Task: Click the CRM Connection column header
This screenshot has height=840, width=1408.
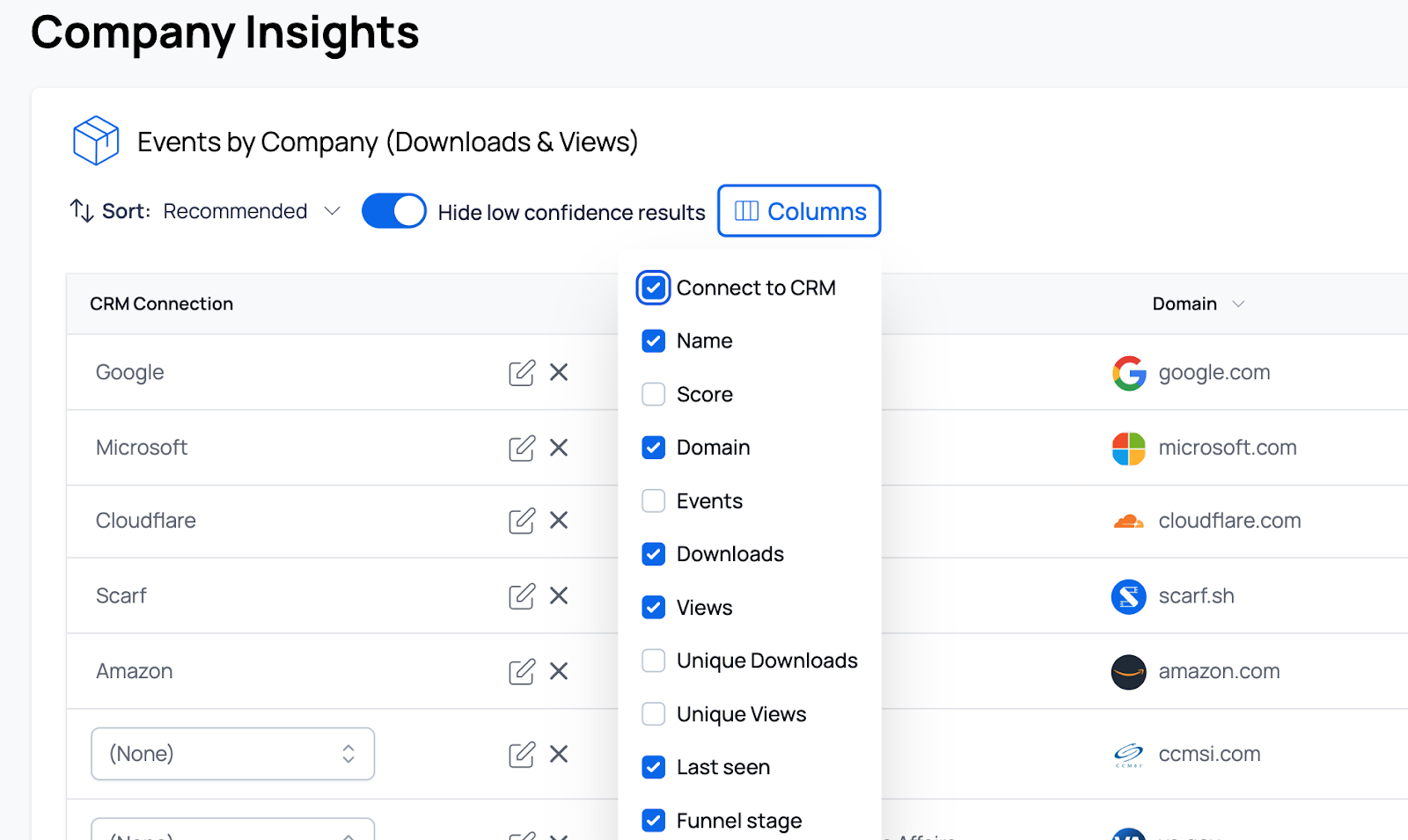Action: 162,304
